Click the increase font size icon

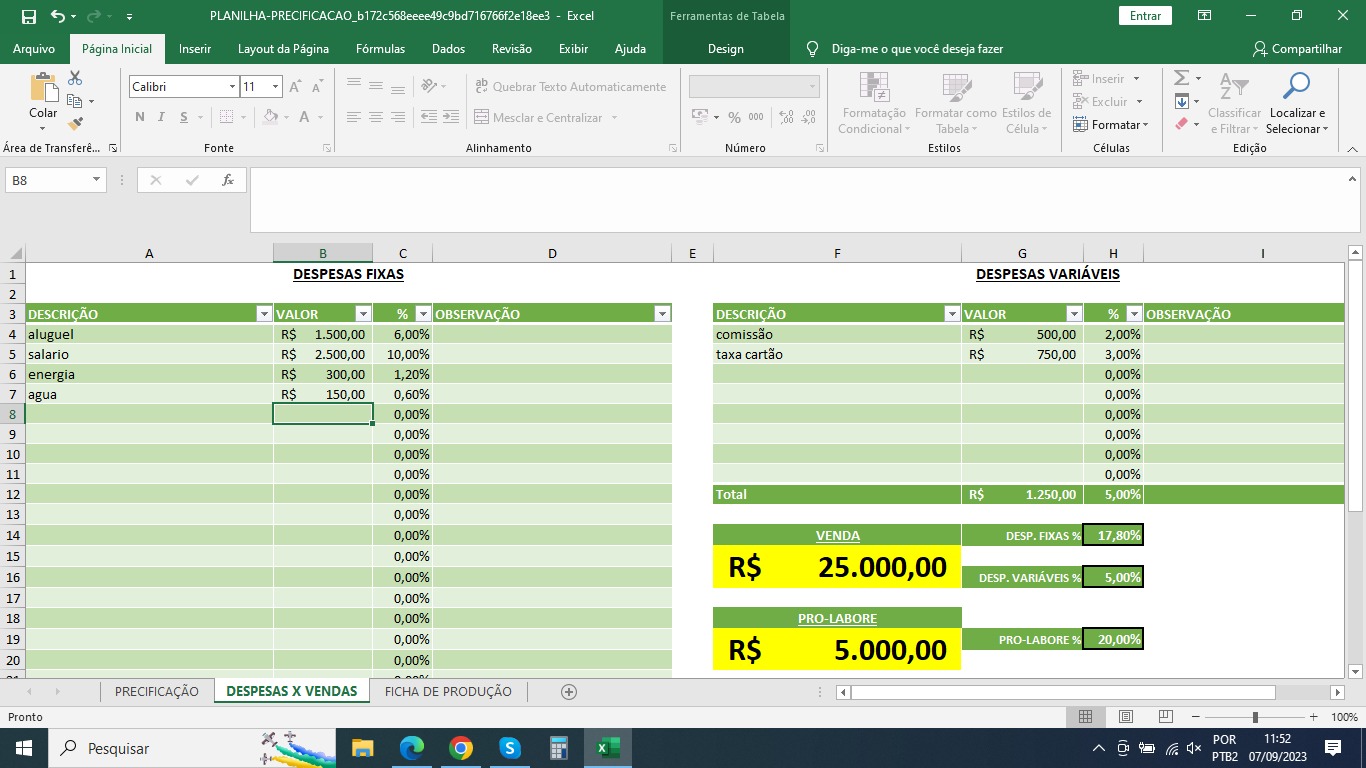(x=296, y=87)
